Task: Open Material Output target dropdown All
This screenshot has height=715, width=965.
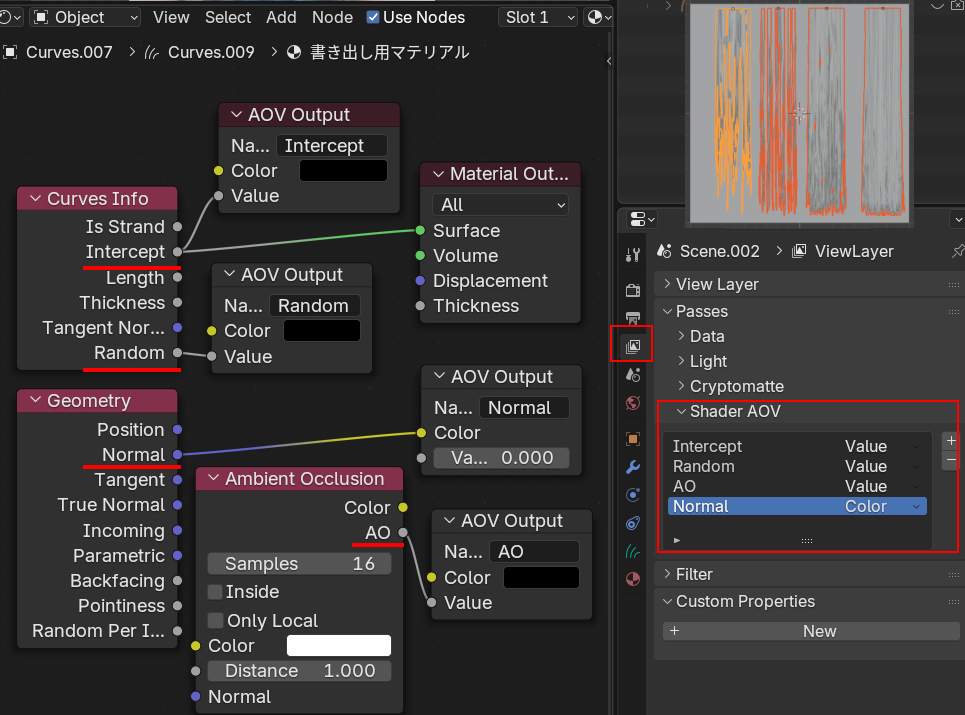Action: click(x=500, y=204)
